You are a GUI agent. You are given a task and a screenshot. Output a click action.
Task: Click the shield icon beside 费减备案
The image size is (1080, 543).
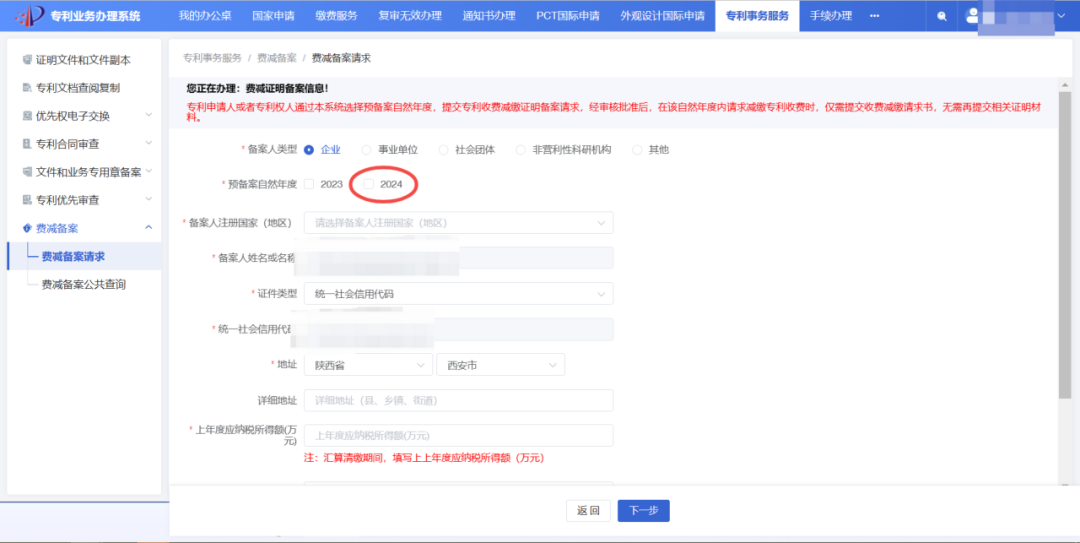pos(27,228)
